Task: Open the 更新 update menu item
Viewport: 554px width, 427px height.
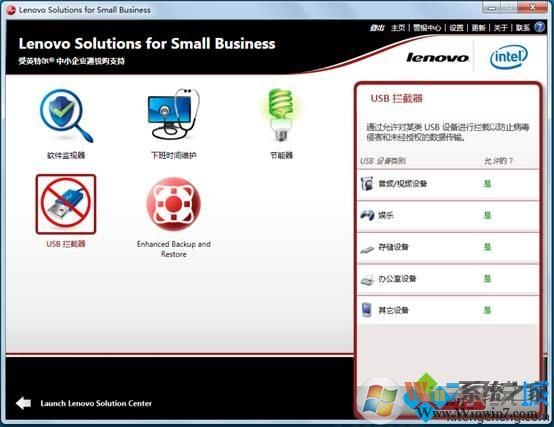Action: [x=478, y=28]
